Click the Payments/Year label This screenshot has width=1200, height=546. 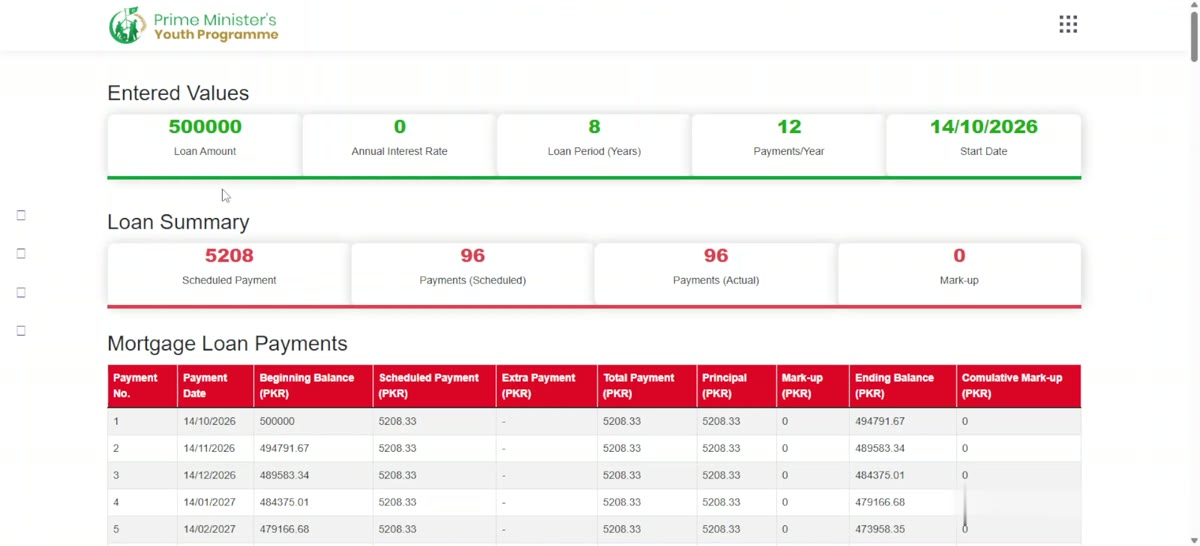coord(789,151)
